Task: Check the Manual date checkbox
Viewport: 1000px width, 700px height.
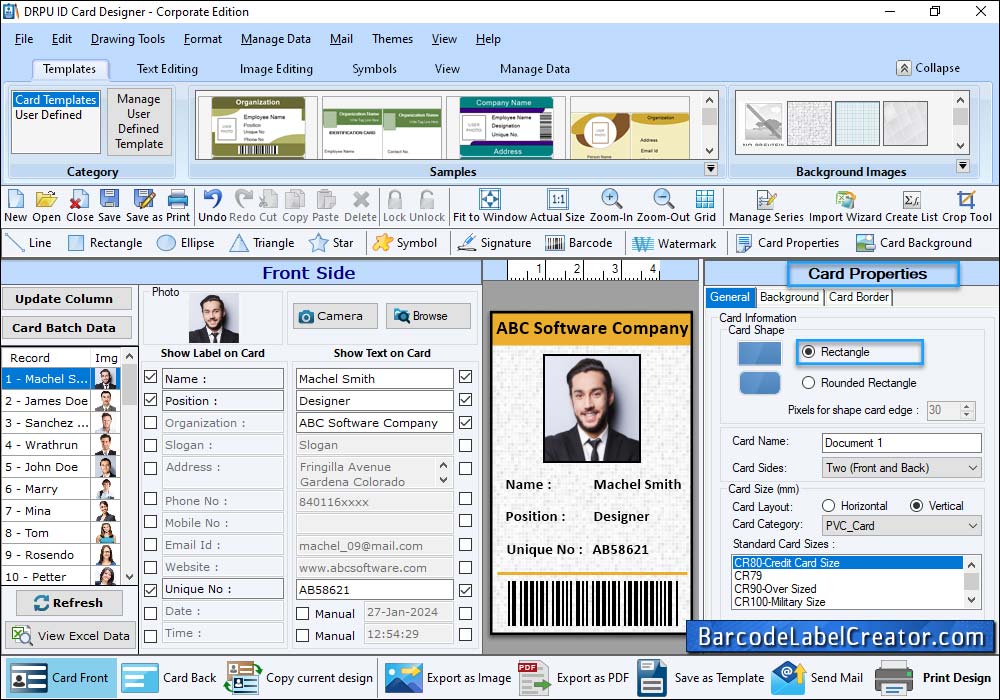Action: [x=303, y=613]
